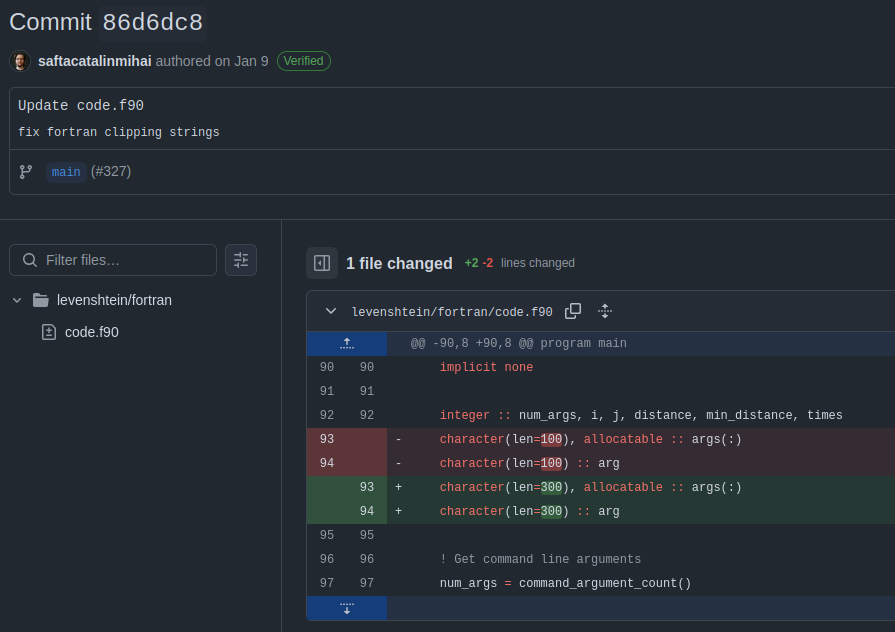
Task: Click the magnifier icon in filter box
Action: point(30,260)
